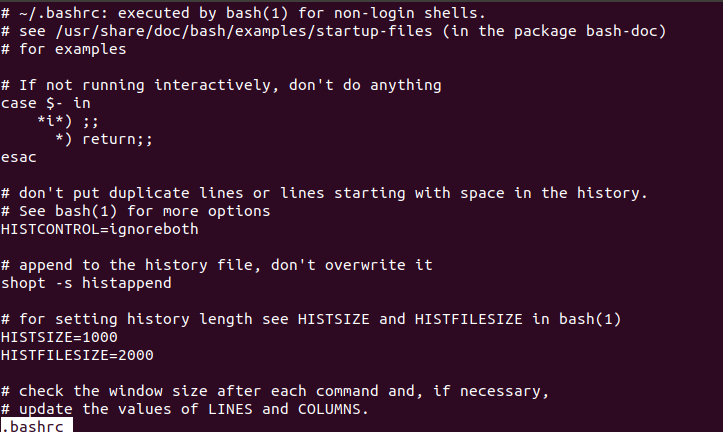Click the HISTFILESIZE=2000 line
The width and height of the screenshot is (723, 432).
[x=77, y=355]
